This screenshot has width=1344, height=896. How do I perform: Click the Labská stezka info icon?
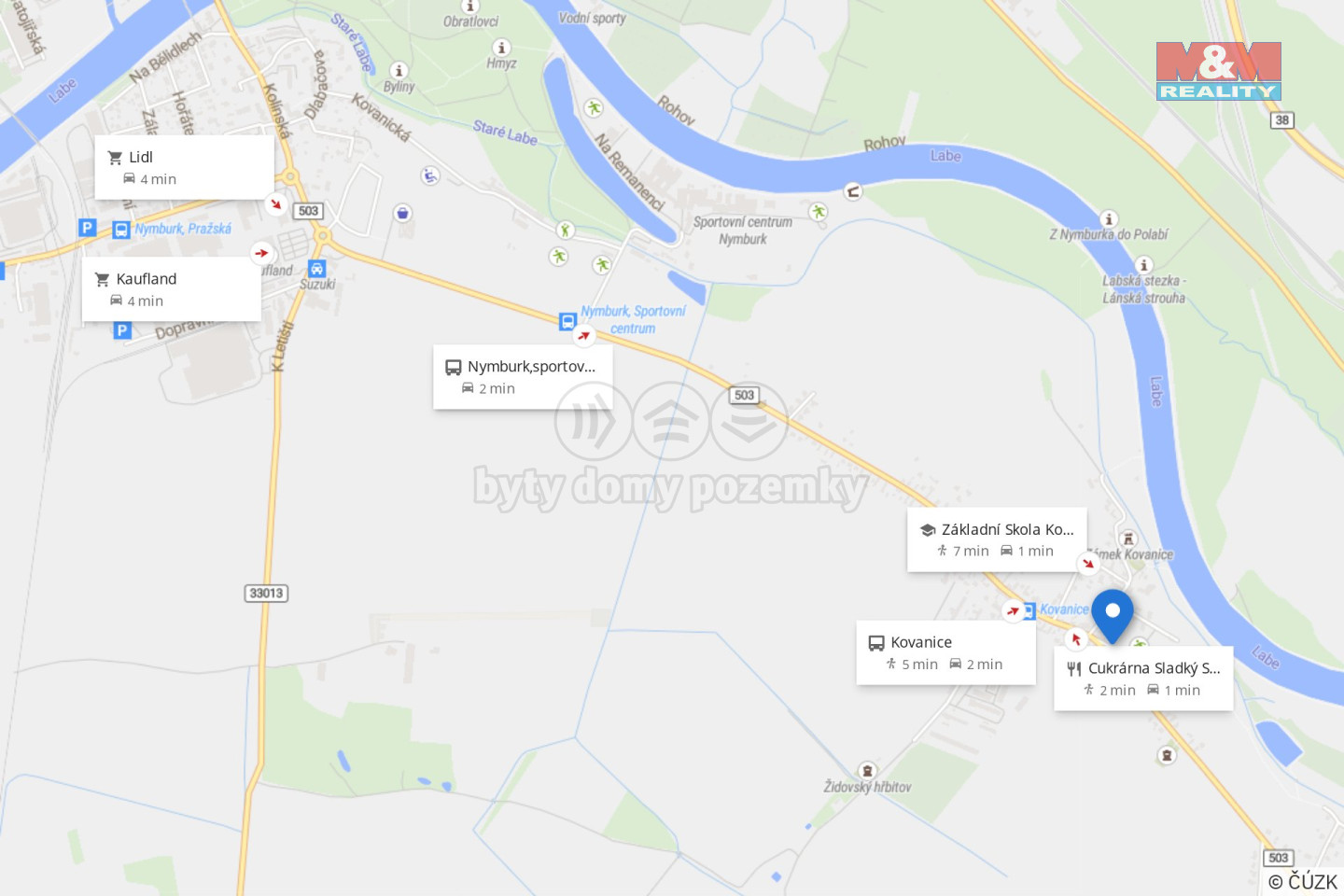coord(1144,265)
